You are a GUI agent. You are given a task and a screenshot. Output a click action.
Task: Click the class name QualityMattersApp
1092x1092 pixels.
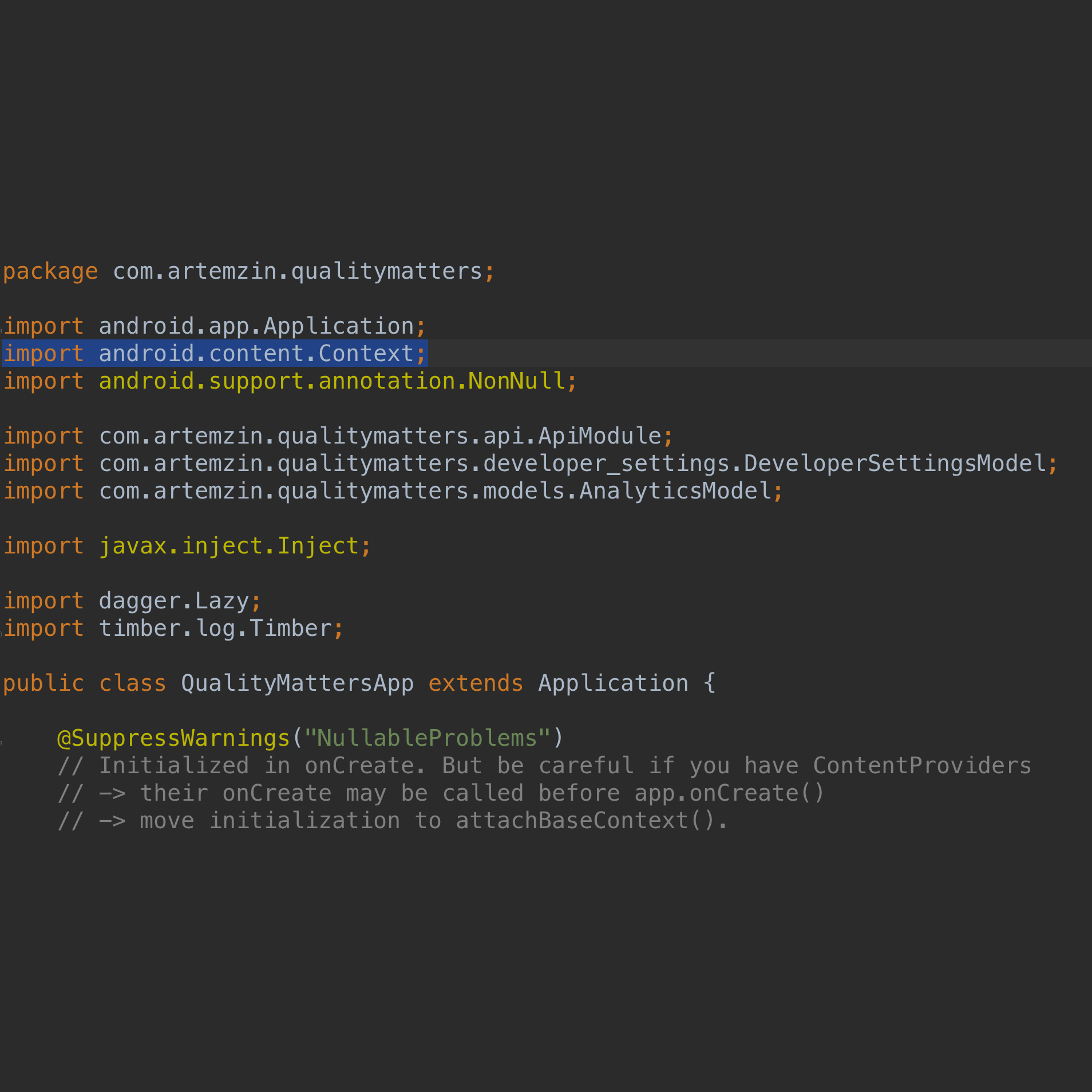296,683
